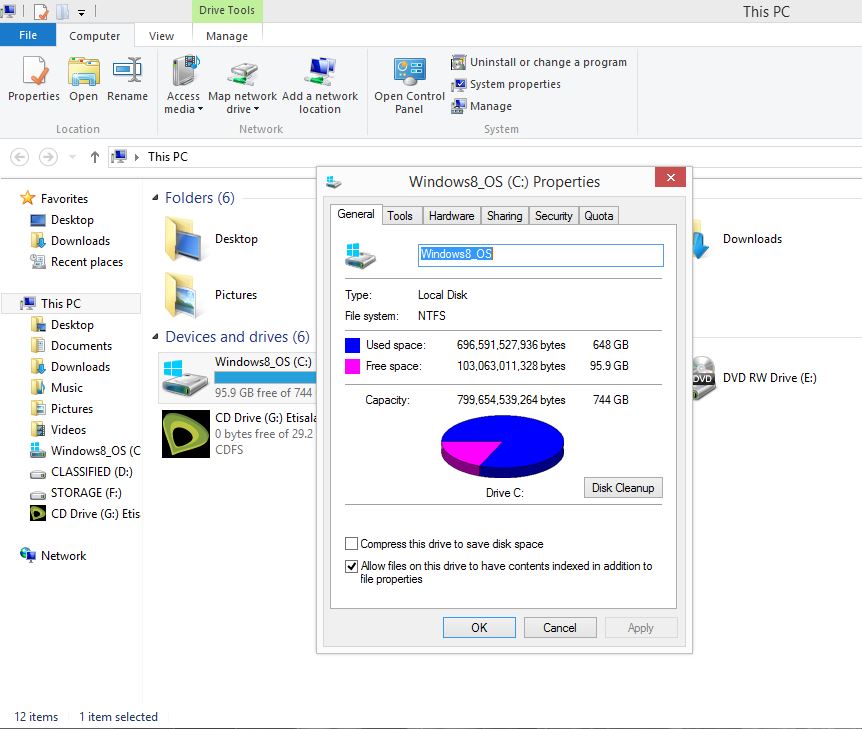
Task: Click the disabled Apply button
Action: point(641,627)
